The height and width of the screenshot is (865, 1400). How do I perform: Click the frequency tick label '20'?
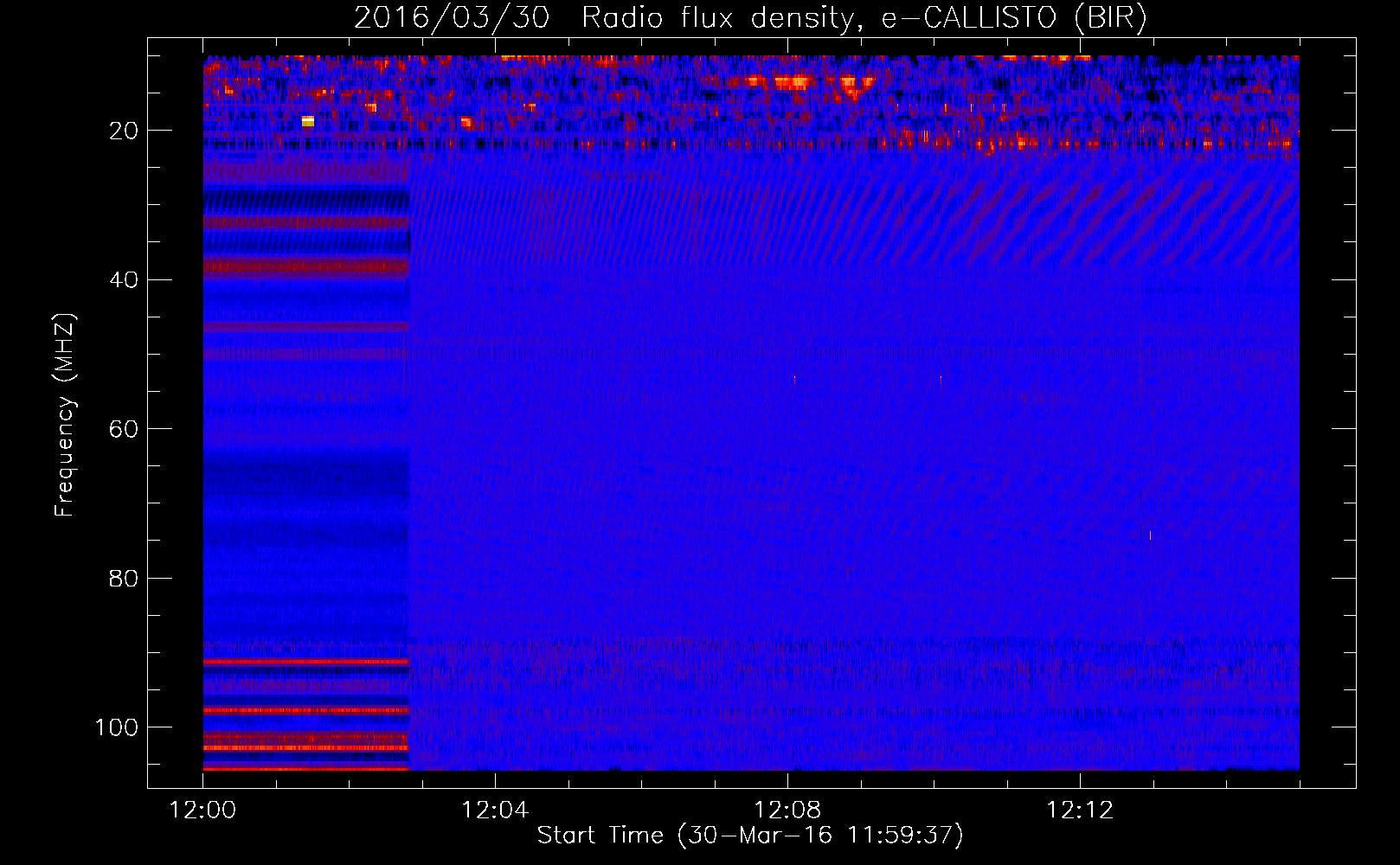click(x=124, y=131)
